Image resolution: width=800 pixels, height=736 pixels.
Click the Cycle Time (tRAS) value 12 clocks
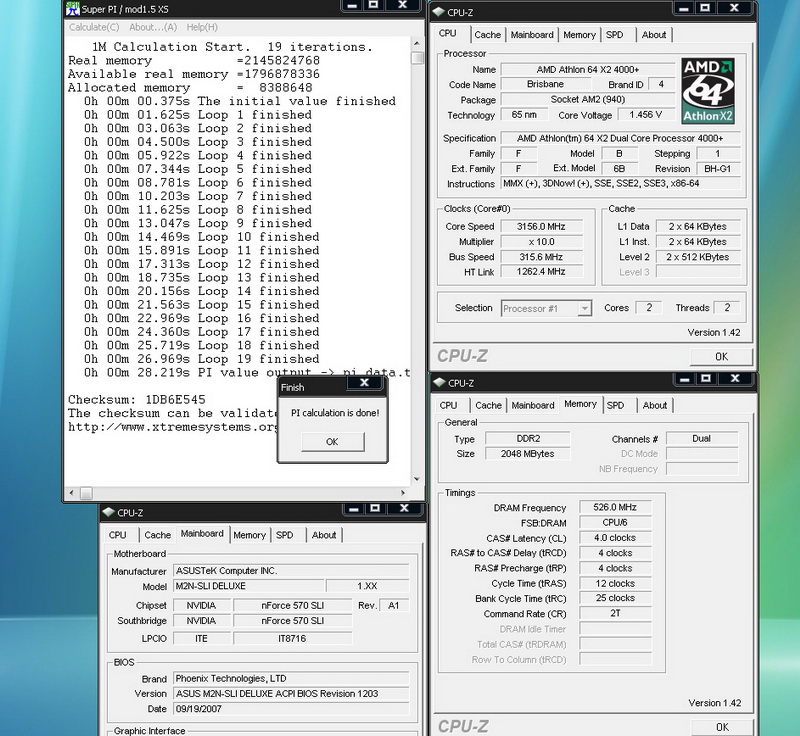615,583
